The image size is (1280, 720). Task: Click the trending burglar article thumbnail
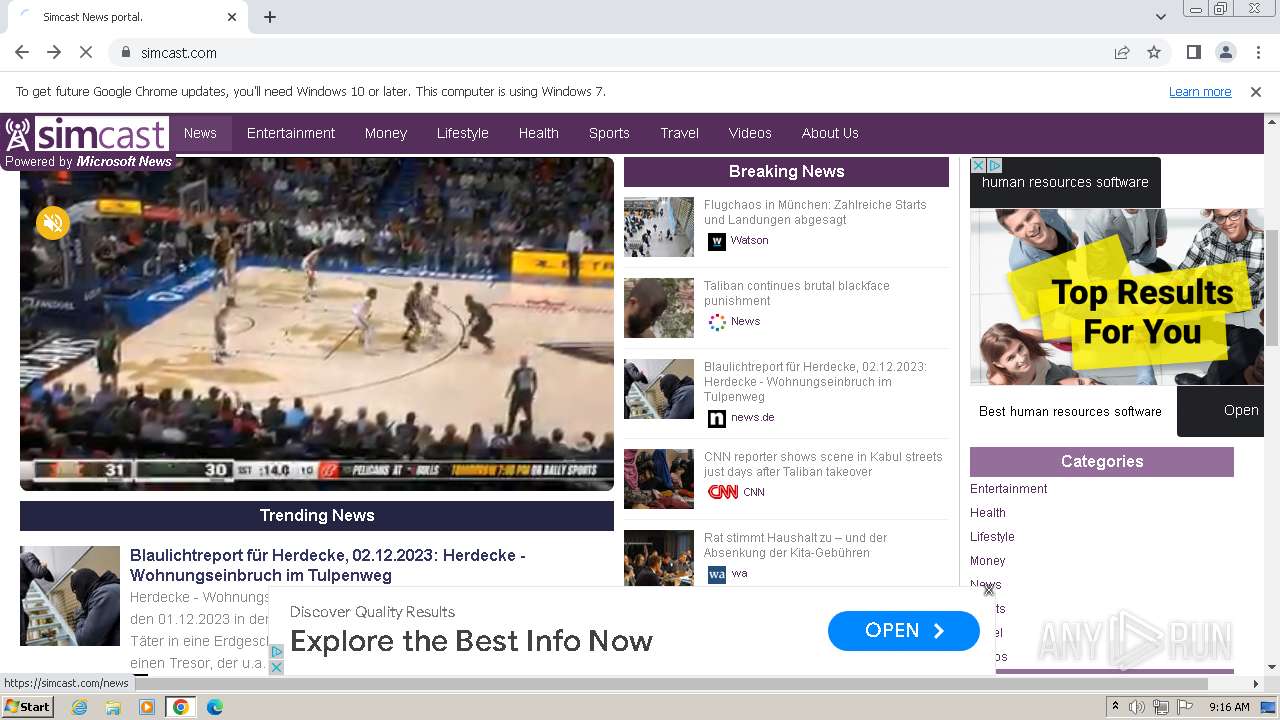70,596
